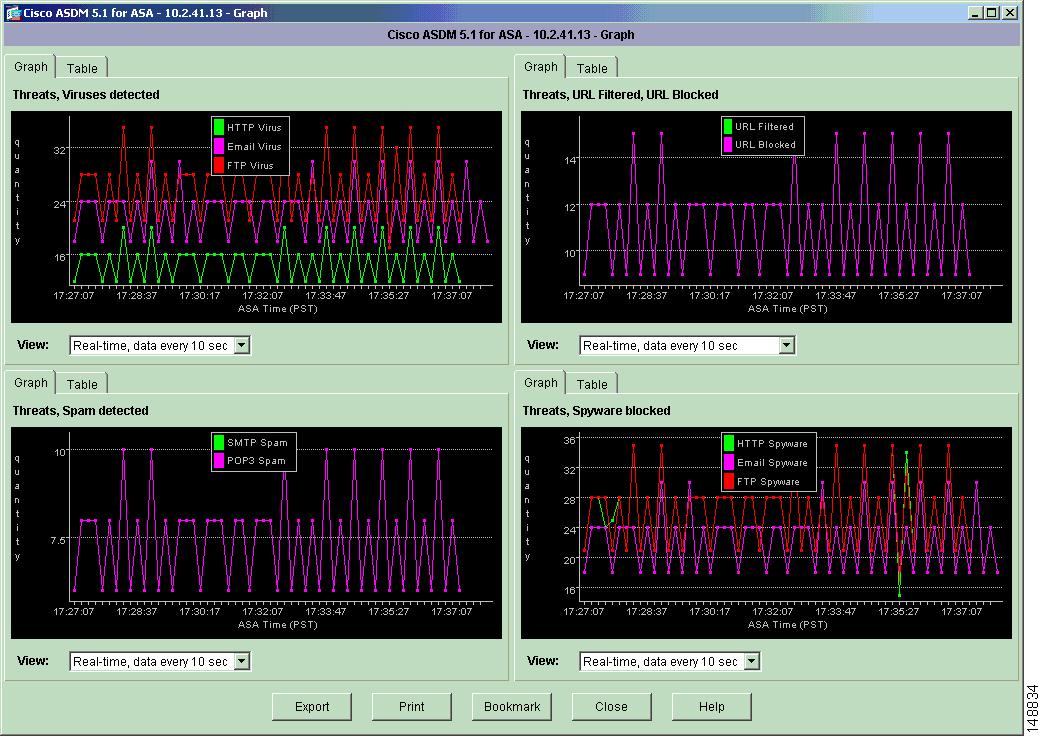
Task: Click the Bookmark button
Action: pos(512,707)
